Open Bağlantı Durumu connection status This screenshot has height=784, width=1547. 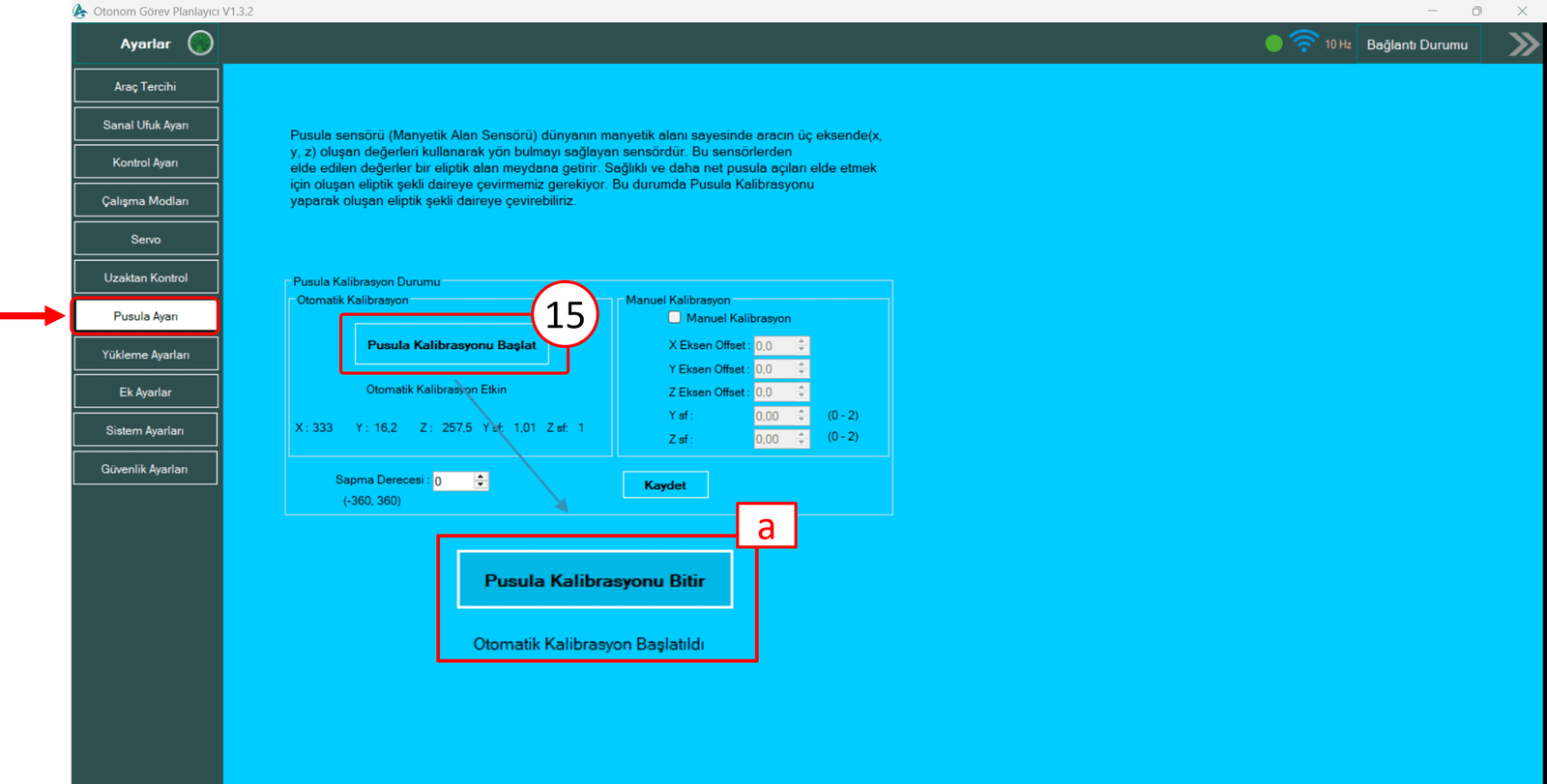coord(1416,44)
